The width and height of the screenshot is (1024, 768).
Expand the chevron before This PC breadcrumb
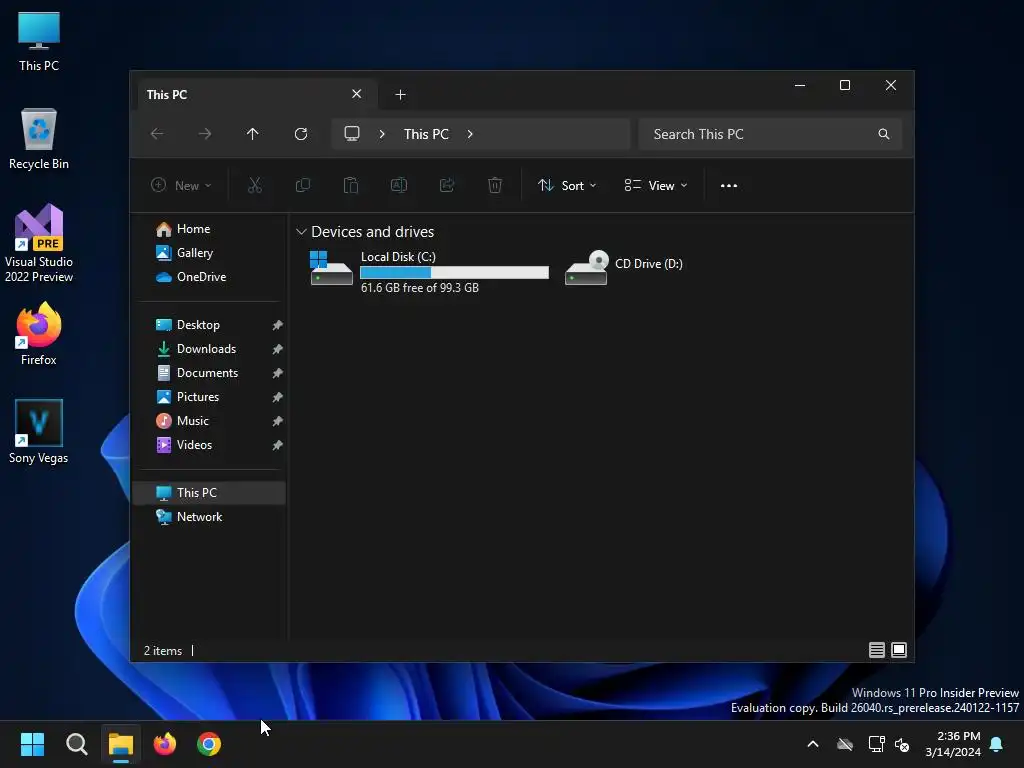pyautogui.click(x=382, y=134)
